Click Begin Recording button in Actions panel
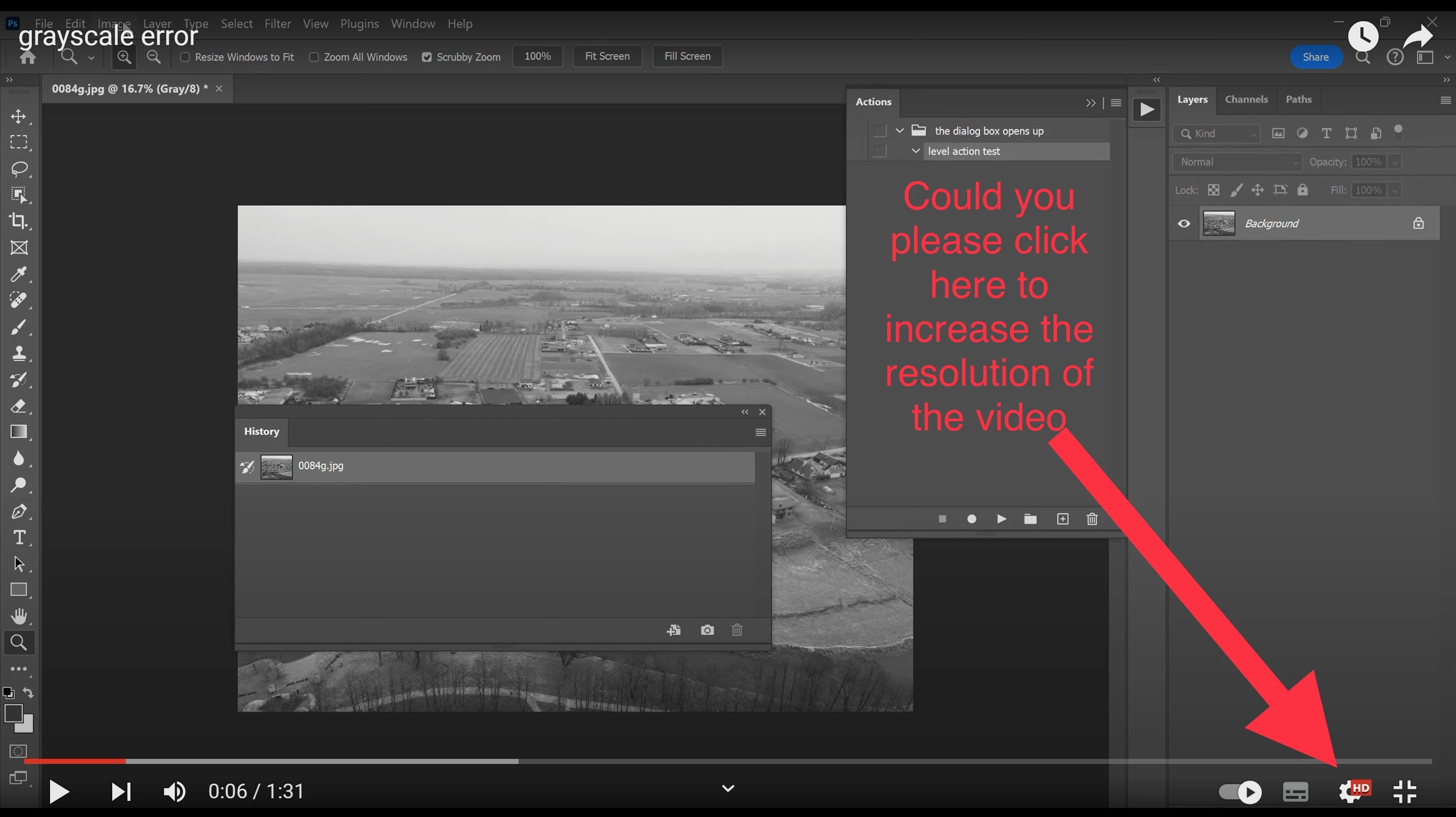Image resolution: width=1456 pixels, height=817 pixels. click(x=972, y=519)
